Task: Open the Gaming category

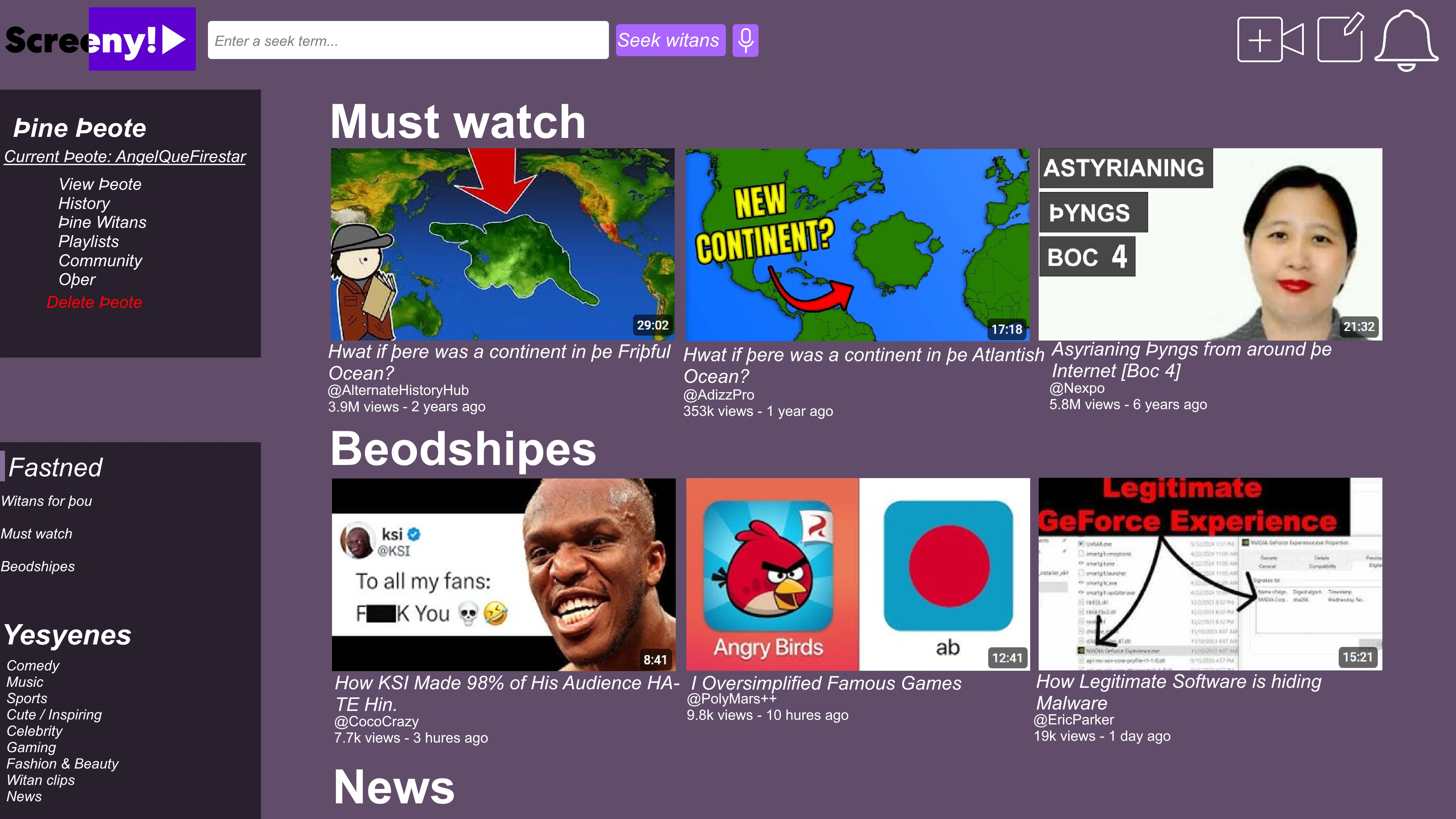Action: coord(32,747)
